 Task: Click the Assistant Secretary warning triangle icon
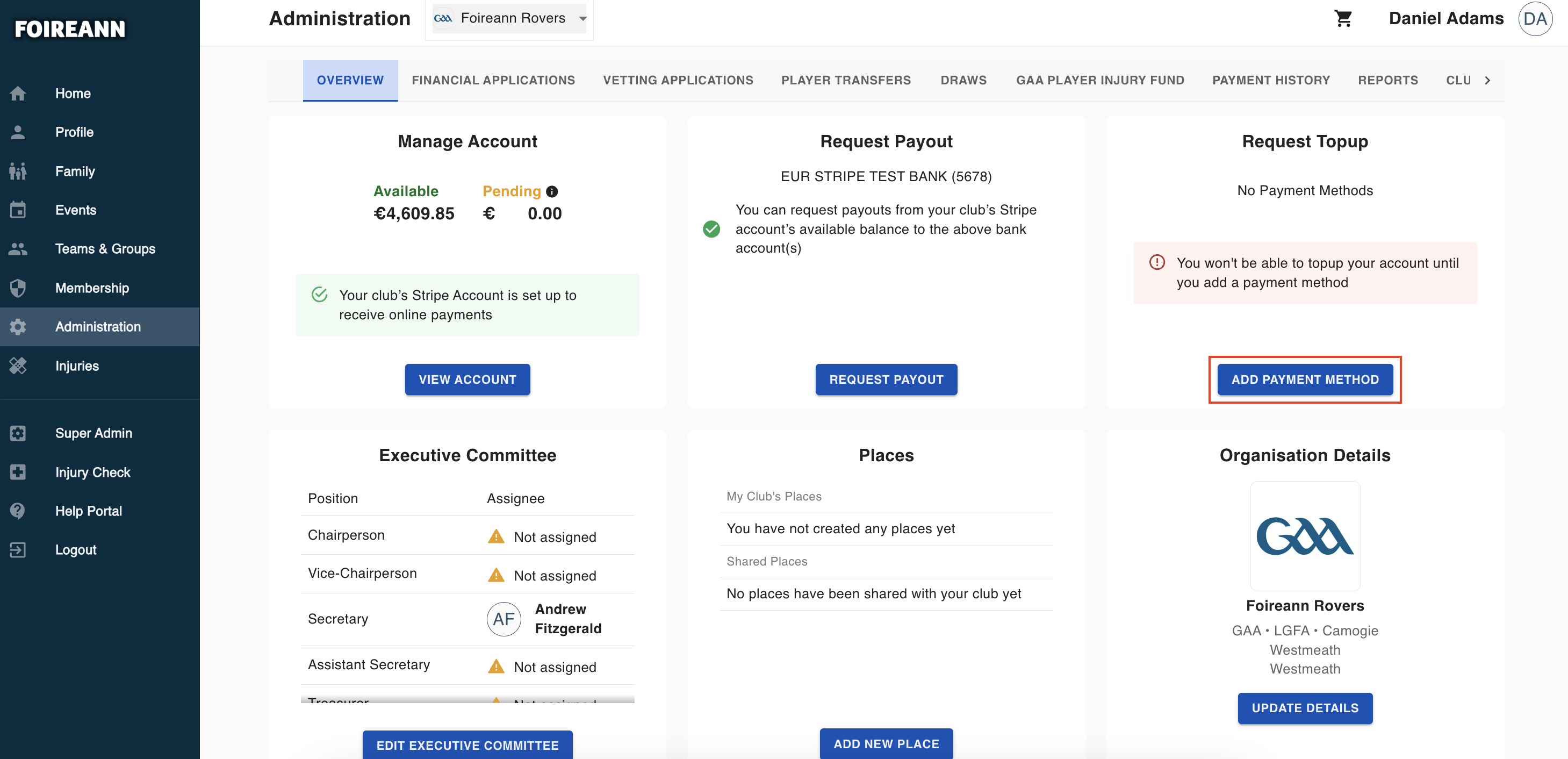point(497,667)
